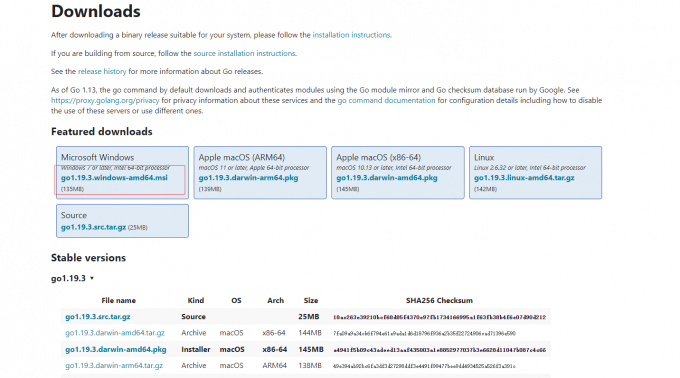Click the Source card title
The height and width of the screenshot is (378, 680).
pyautogui.click(x=74, y=215)
